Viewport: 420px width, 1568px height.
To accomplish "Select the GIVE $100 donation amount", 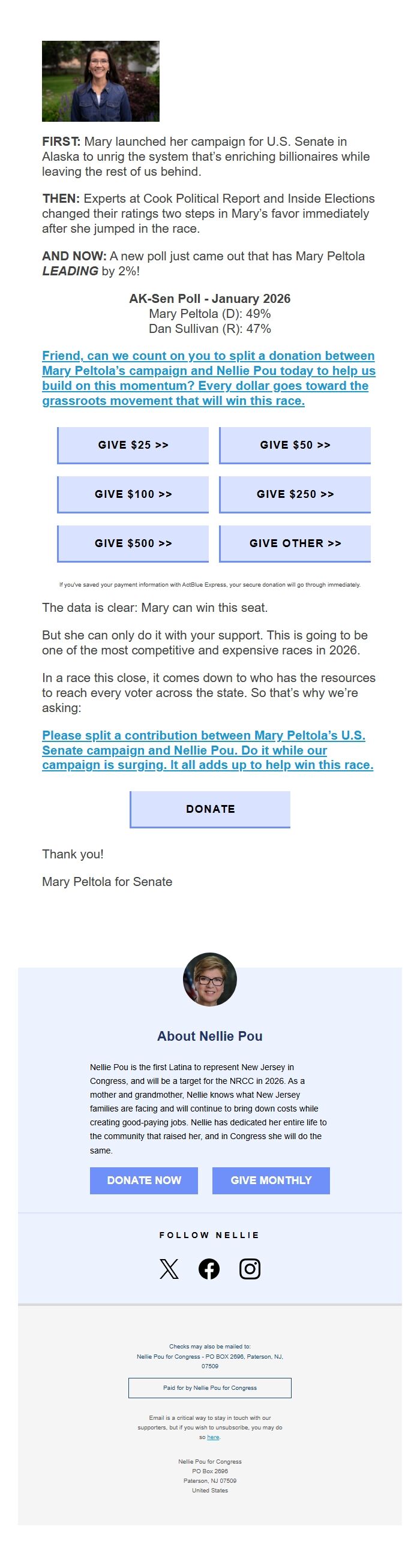I will (132, 494).
